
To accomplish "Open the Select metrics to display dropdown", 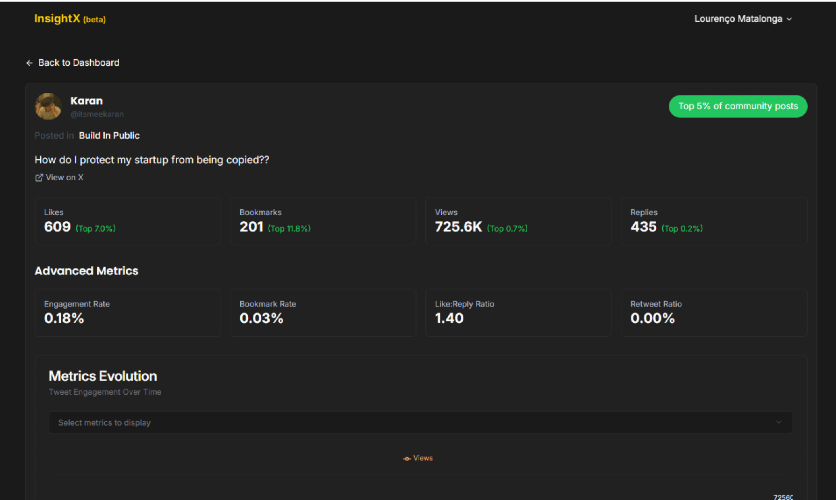I will [421, 423].
